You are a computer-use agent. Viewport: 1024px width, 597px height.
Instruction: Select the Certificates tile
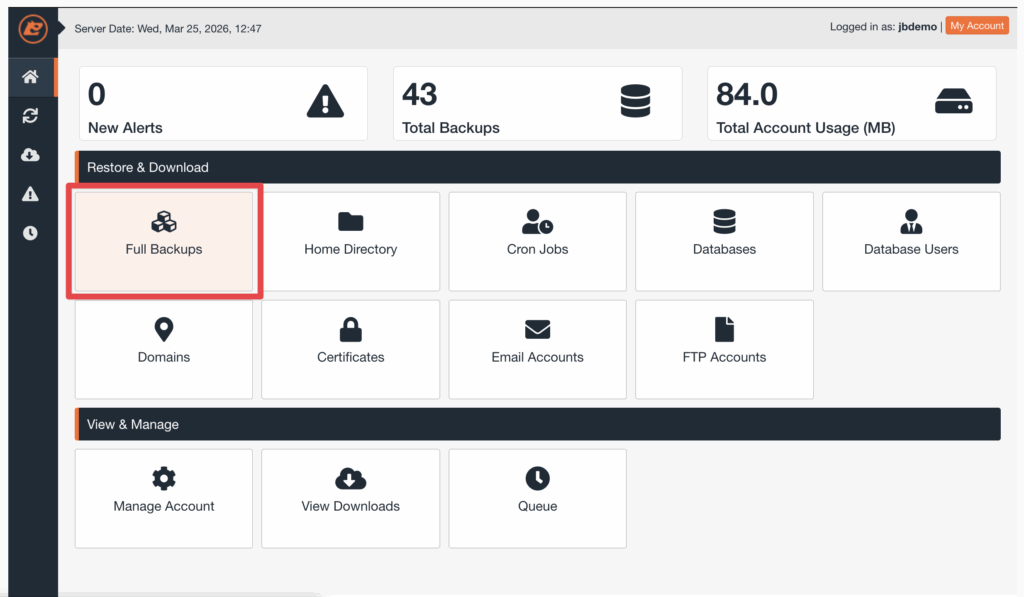(x=350, y=349)
